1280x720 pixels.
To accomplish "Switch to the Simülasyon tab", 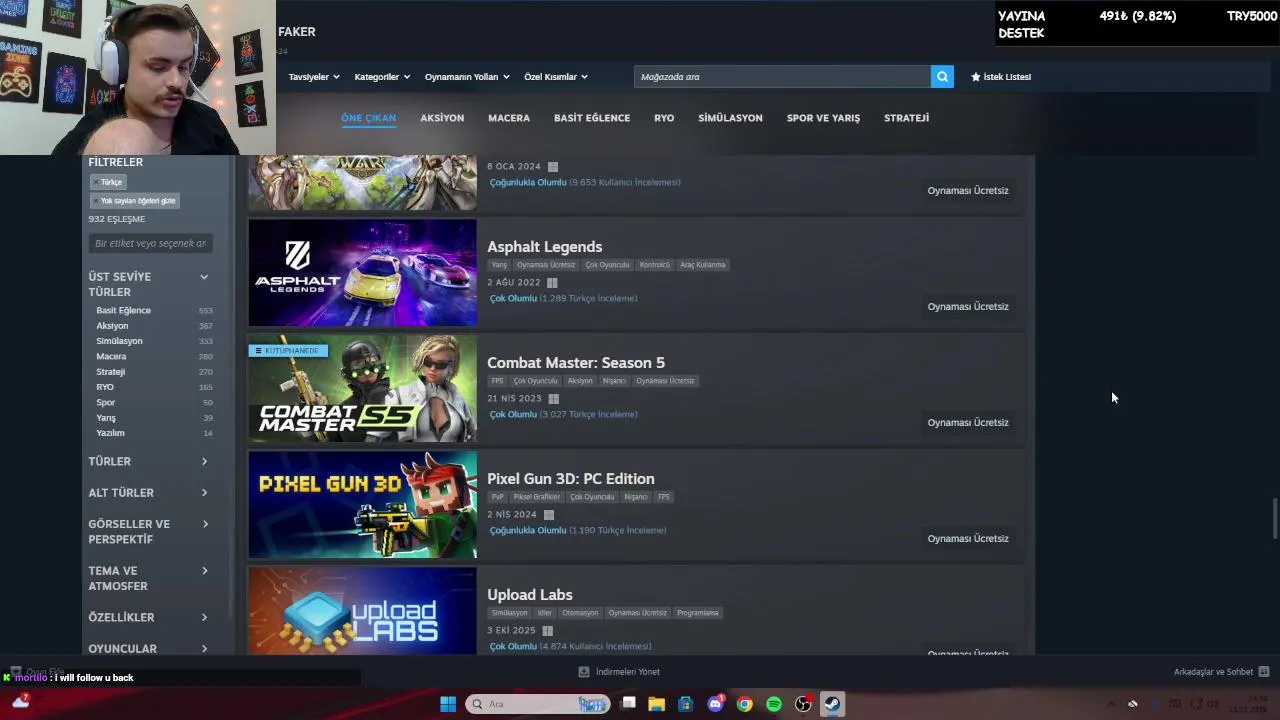I will tap(730, 118).
